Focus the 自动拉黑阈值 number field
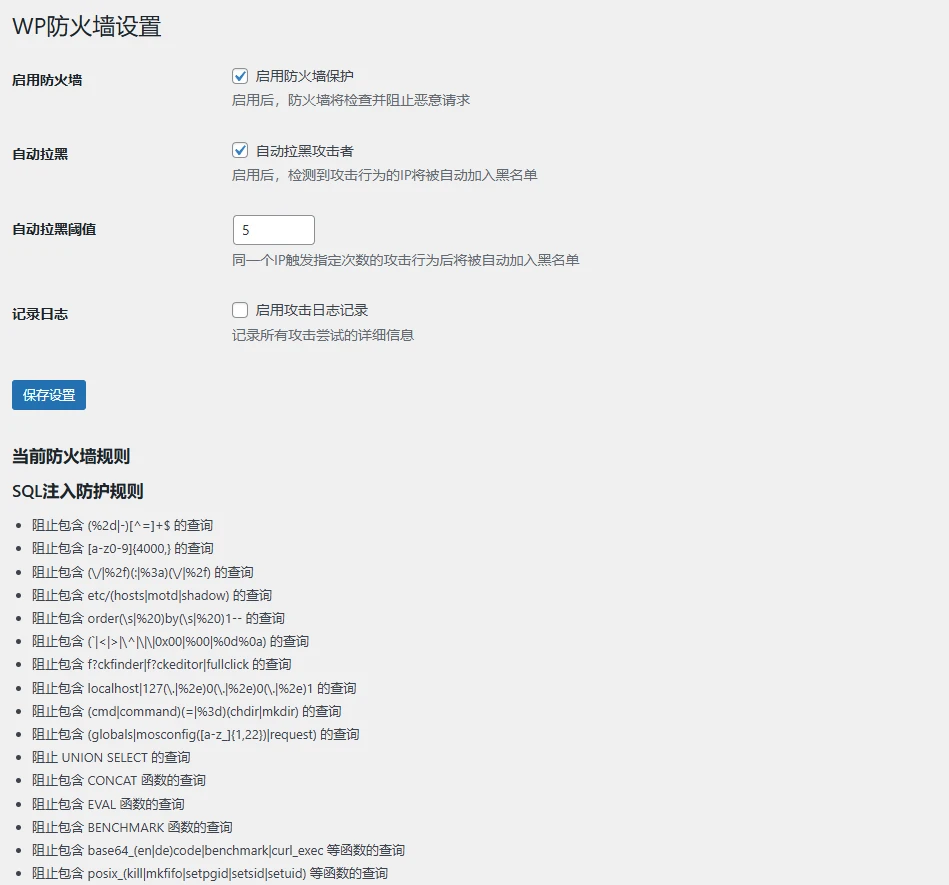 coord(273,230)
